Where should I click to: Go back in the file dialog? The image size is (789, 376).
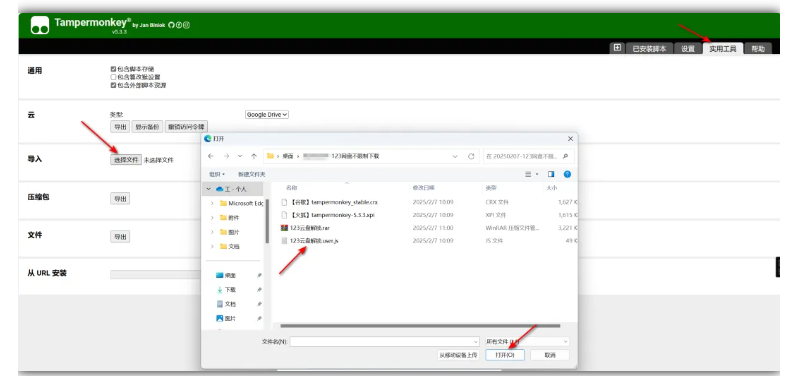pyautogui.click(x=211, y=157)
